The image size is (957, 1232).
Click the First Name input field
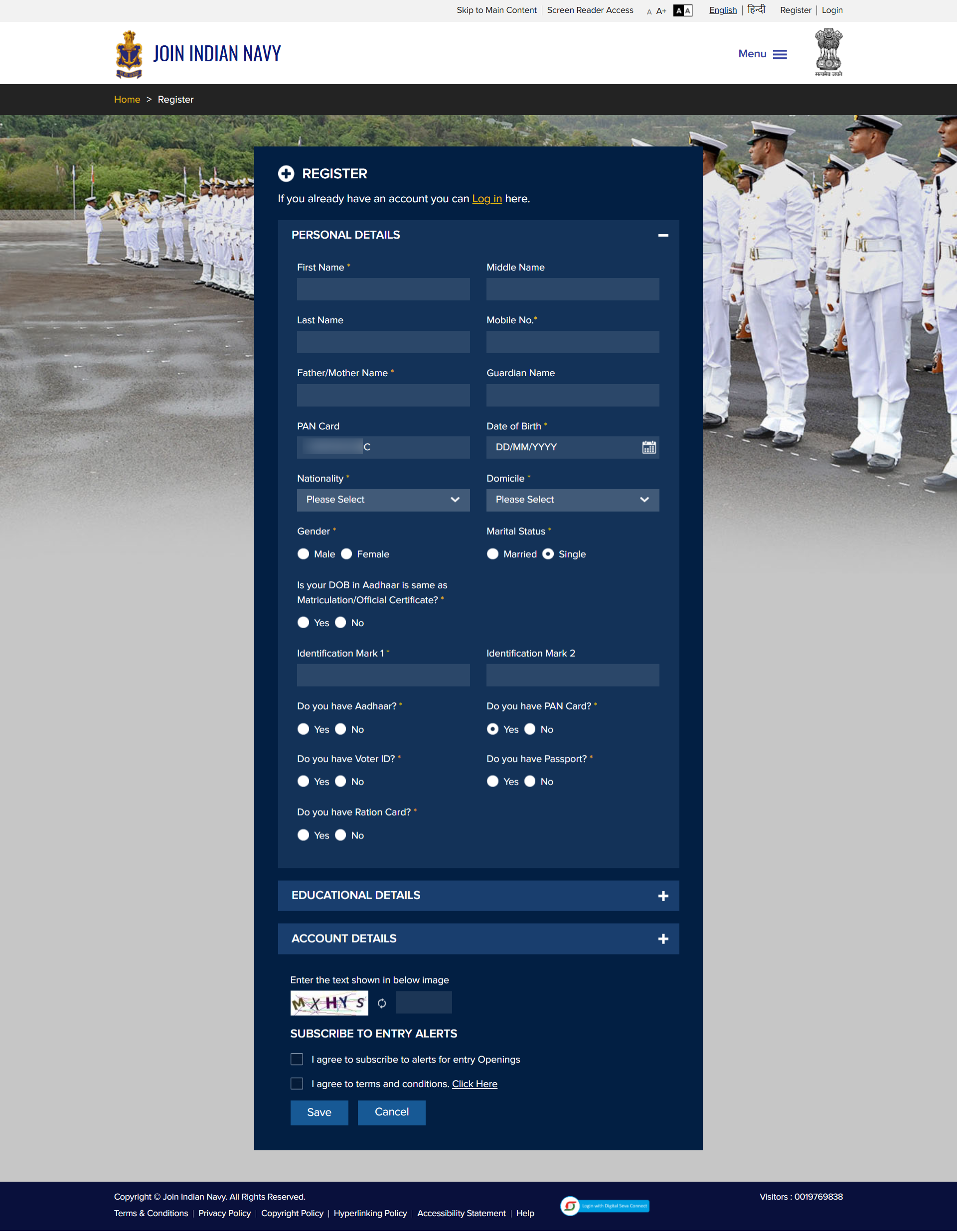pos(383,289)
